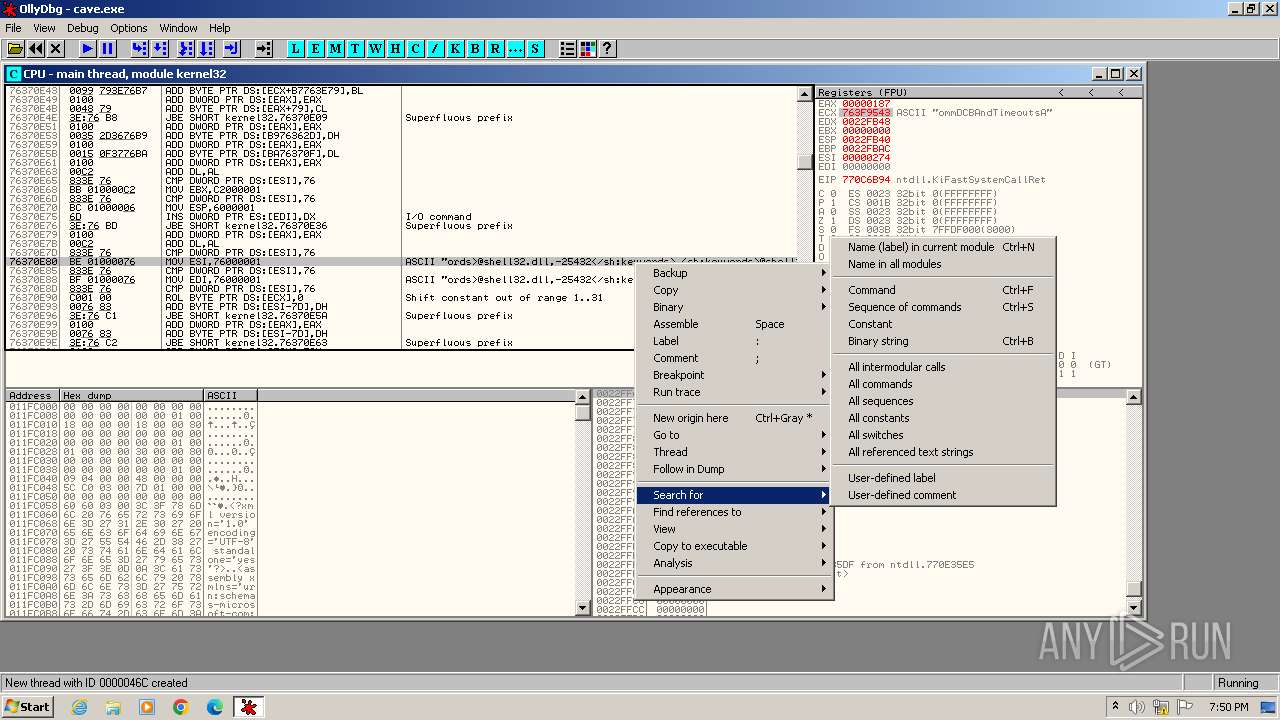Open CPU window with C button

[415, 48]
